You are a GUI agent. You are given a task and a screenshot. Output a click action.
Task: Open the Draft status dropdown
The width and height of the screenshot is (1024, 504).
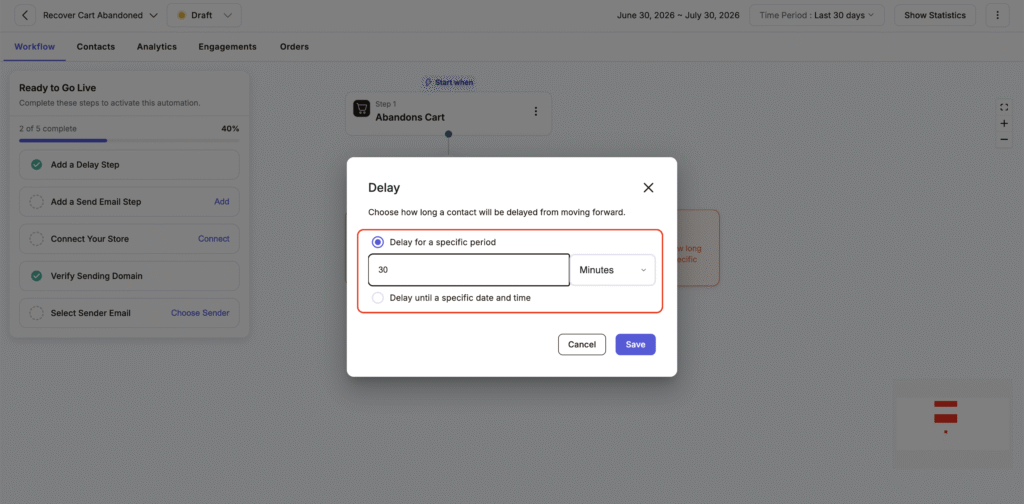tap(204, 15)
